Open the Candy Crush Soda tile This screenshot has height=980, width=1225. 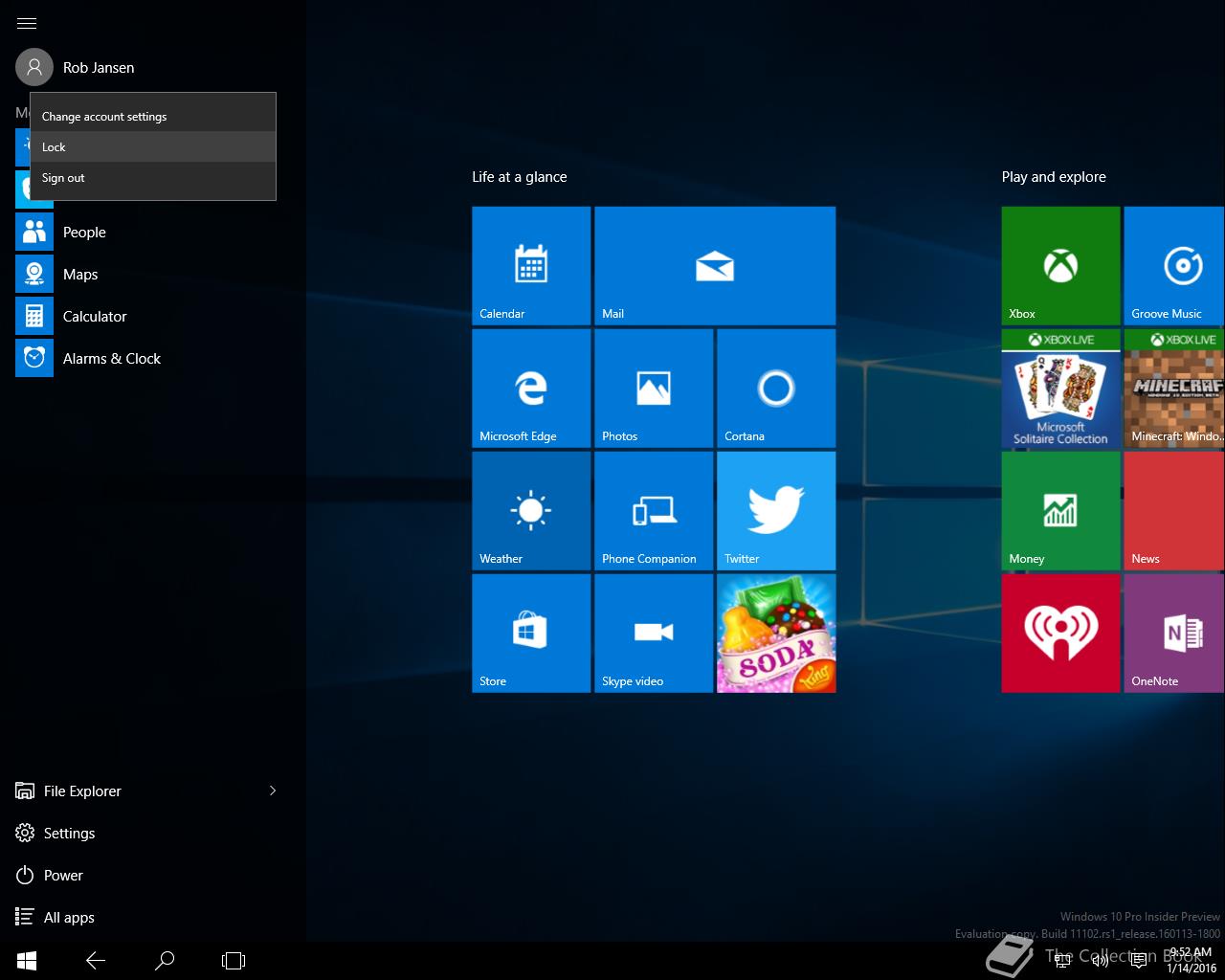tap(775, 634)
